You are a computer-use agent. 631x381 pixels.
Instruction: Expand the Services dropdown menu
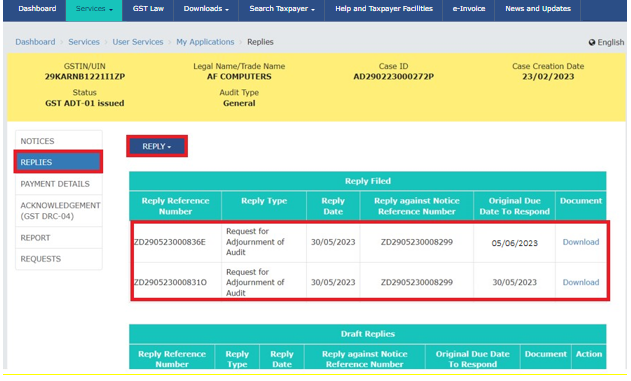point(94,8)
